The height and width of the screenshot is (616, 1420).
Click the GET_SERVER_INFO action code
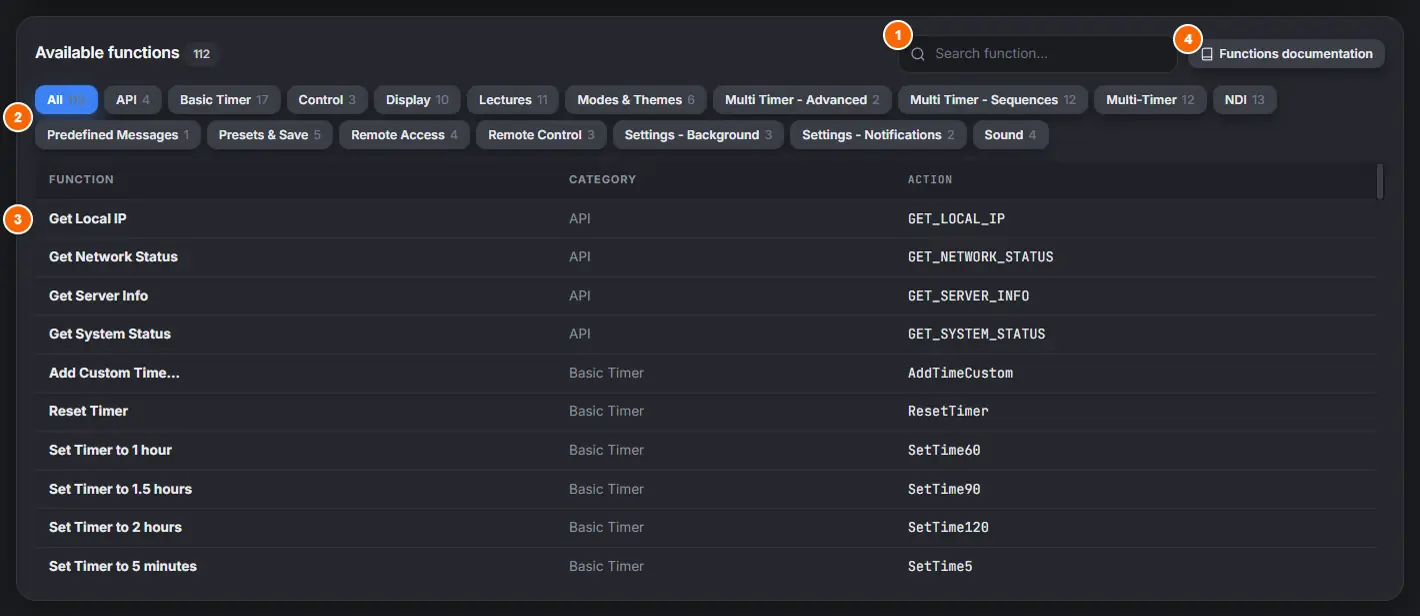click(969, 296)
